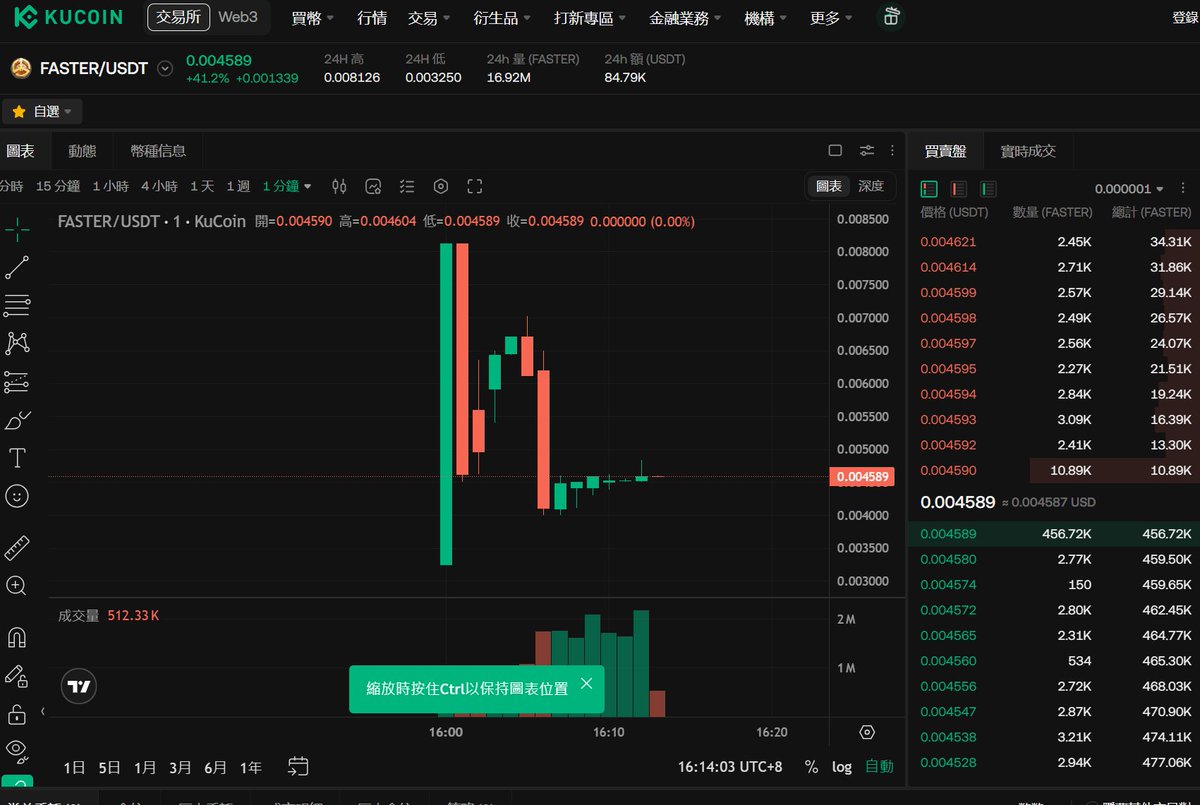This screenshot has width=1200, height=805.
Task: Select the 1 天 interval
Action: point(202,186)
